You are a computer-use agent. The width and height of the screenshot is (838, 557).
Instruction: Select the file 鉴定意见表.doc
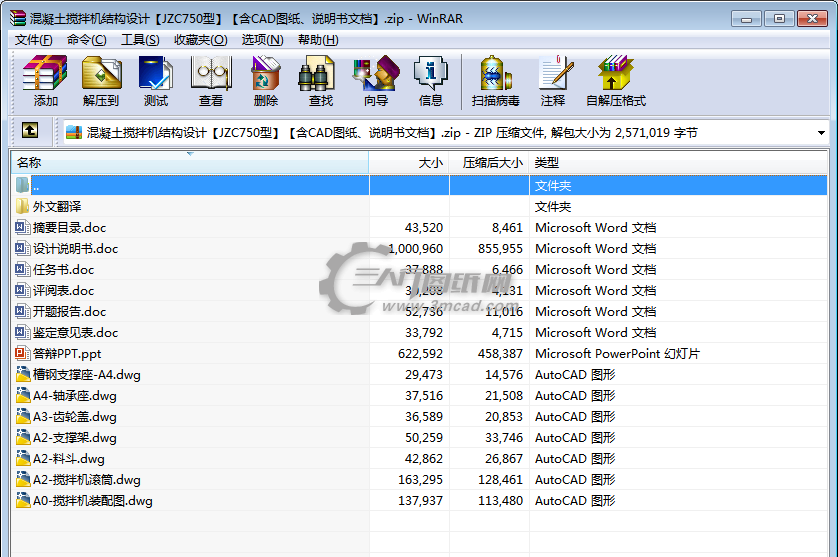(x=75, y=332)
